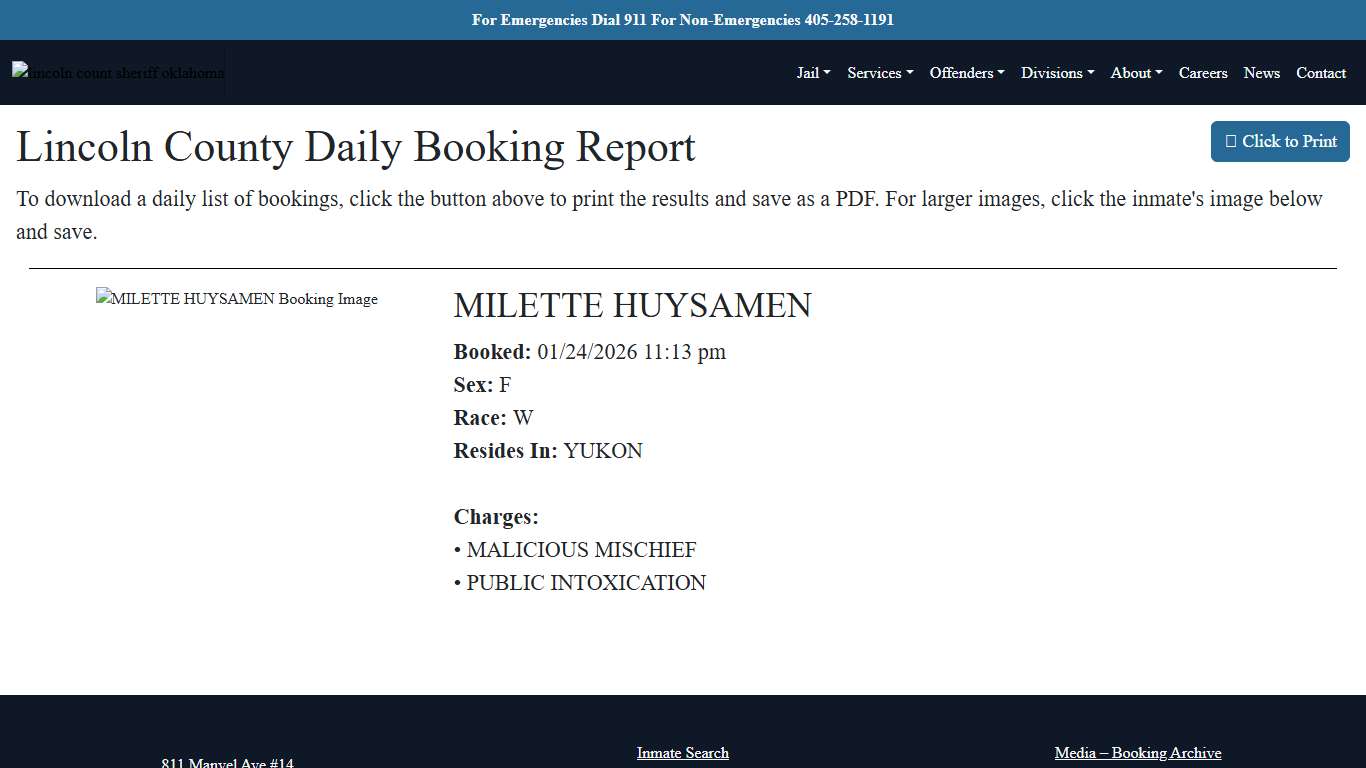1366x768 pixels.
Task: Click MILETTE HUYSAMEN's booking image
Action: tap(237, 299)
